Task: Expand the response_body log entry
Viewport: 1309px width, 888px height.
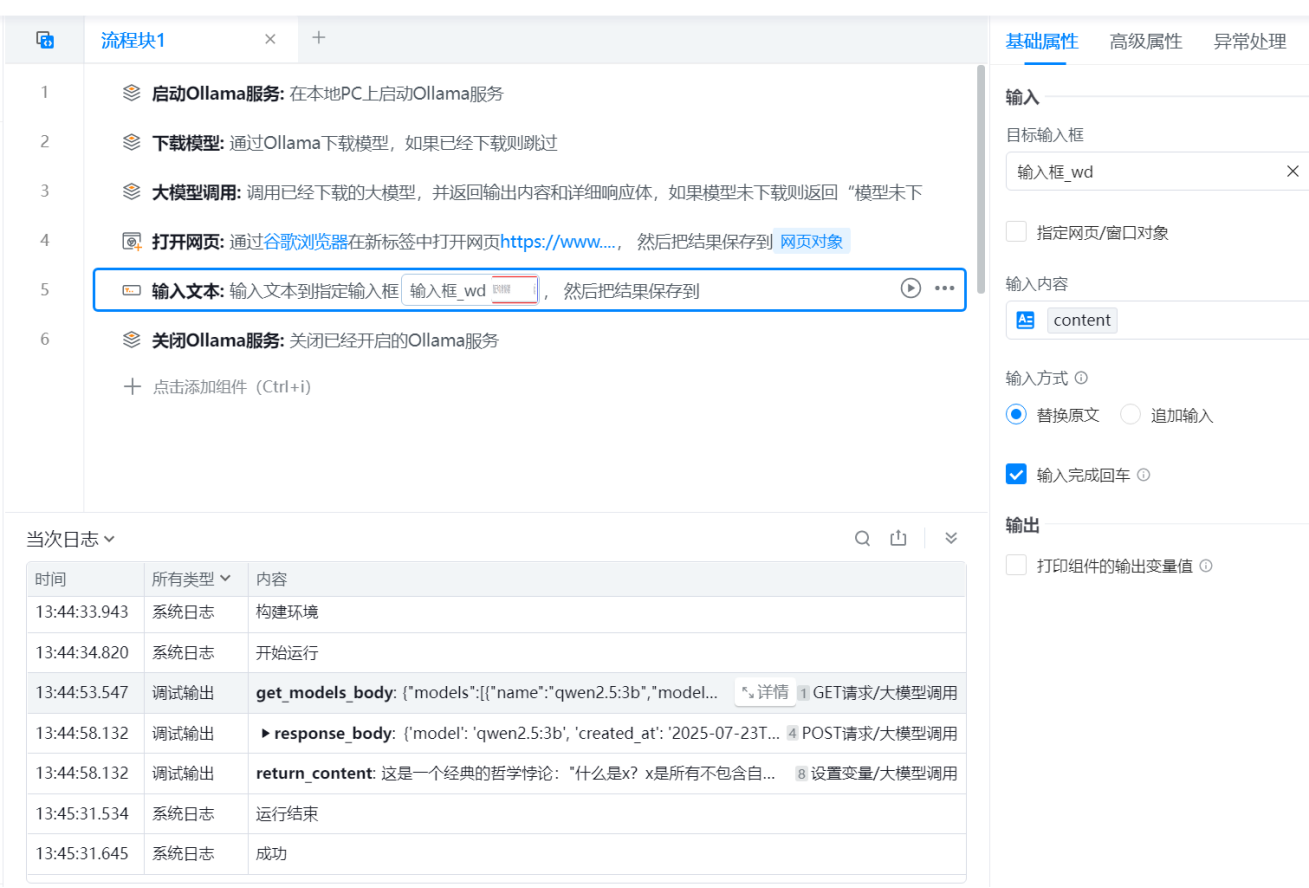Action: click(265, 733)
